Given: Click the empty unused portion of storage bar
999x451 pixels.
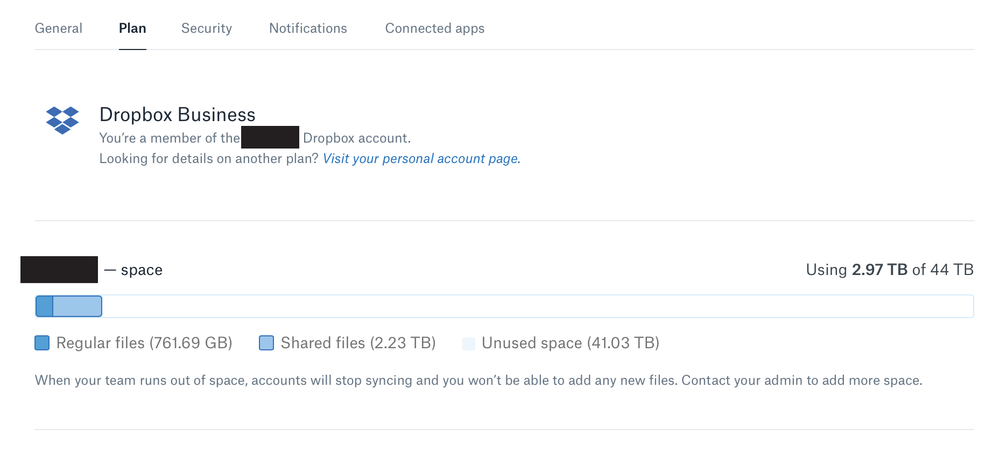Looking at the screenshot, I should coord(537,306).
